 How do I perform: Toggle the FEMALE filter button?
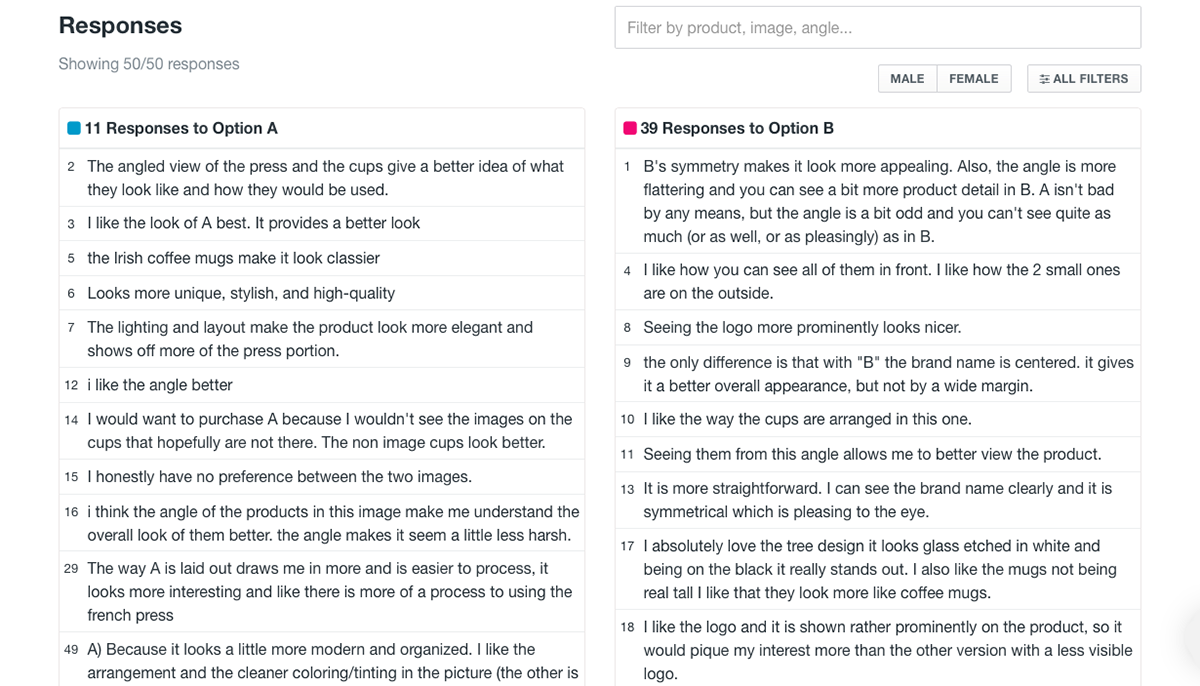[x=974, y=79]
